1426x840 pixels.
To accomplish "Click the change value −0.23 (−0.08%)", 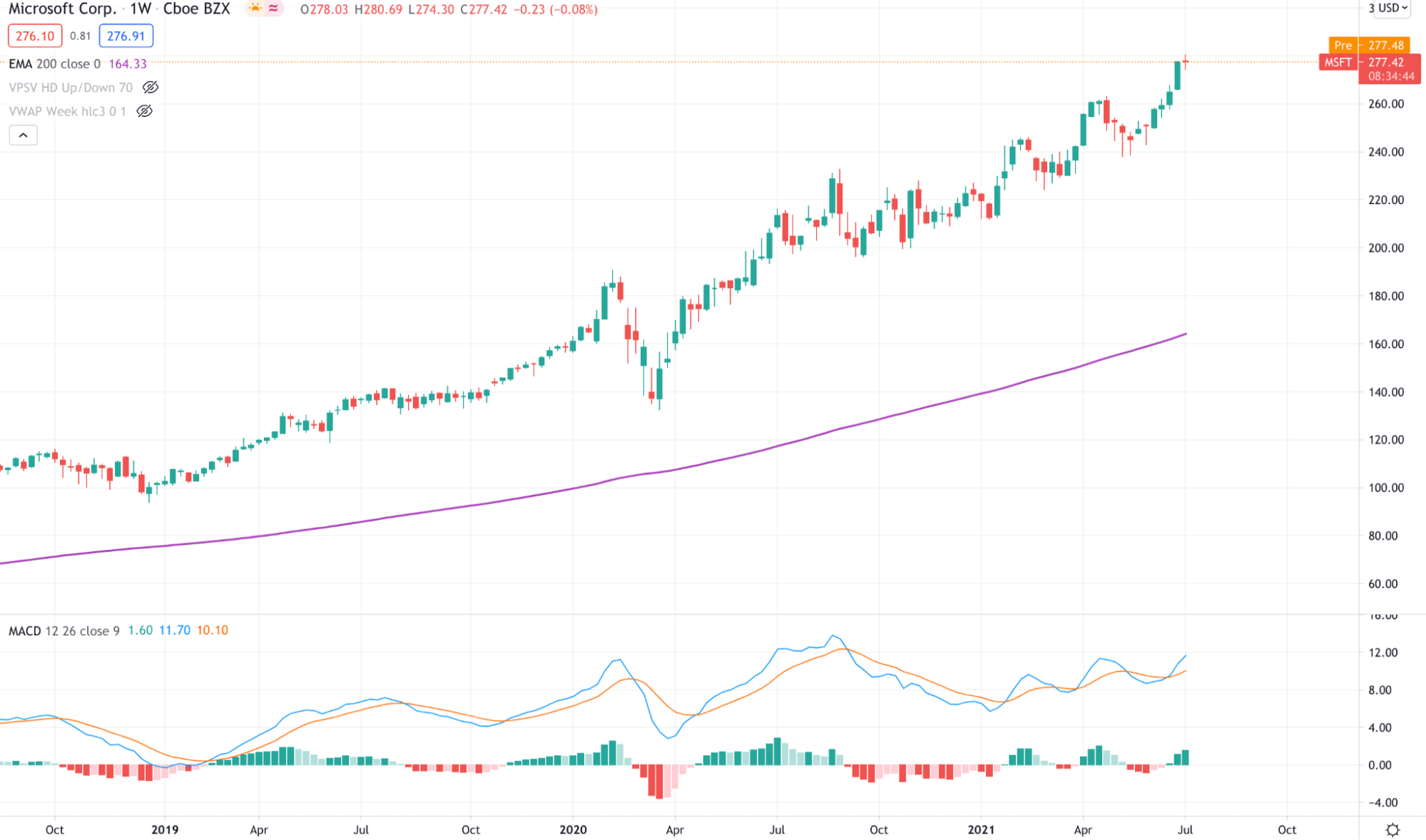I will click(x=556, y=9).
